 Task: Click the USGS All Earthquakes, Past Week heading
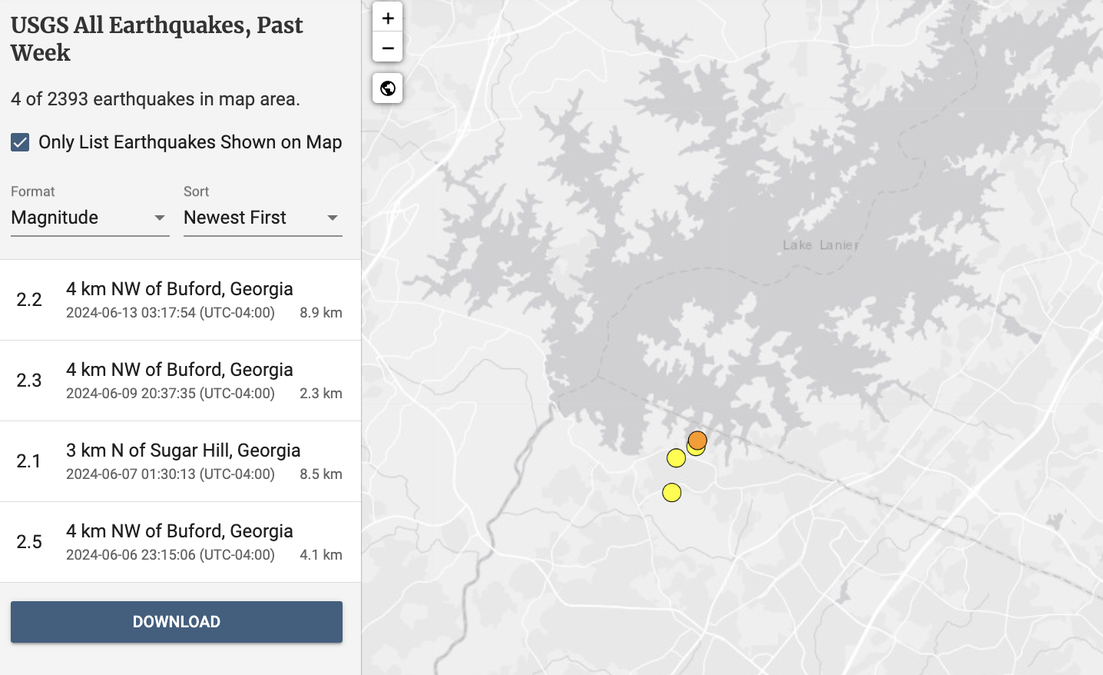(157, 39)
